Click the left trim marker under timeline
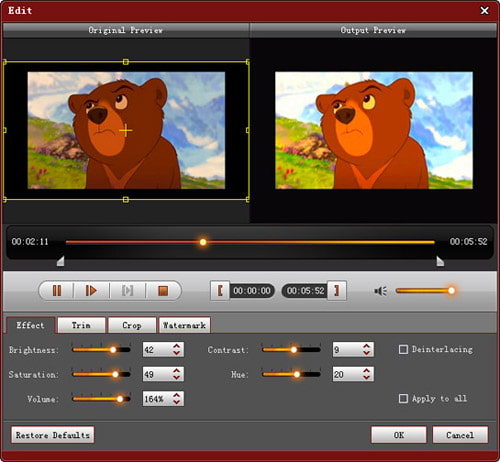 (60, 261)
